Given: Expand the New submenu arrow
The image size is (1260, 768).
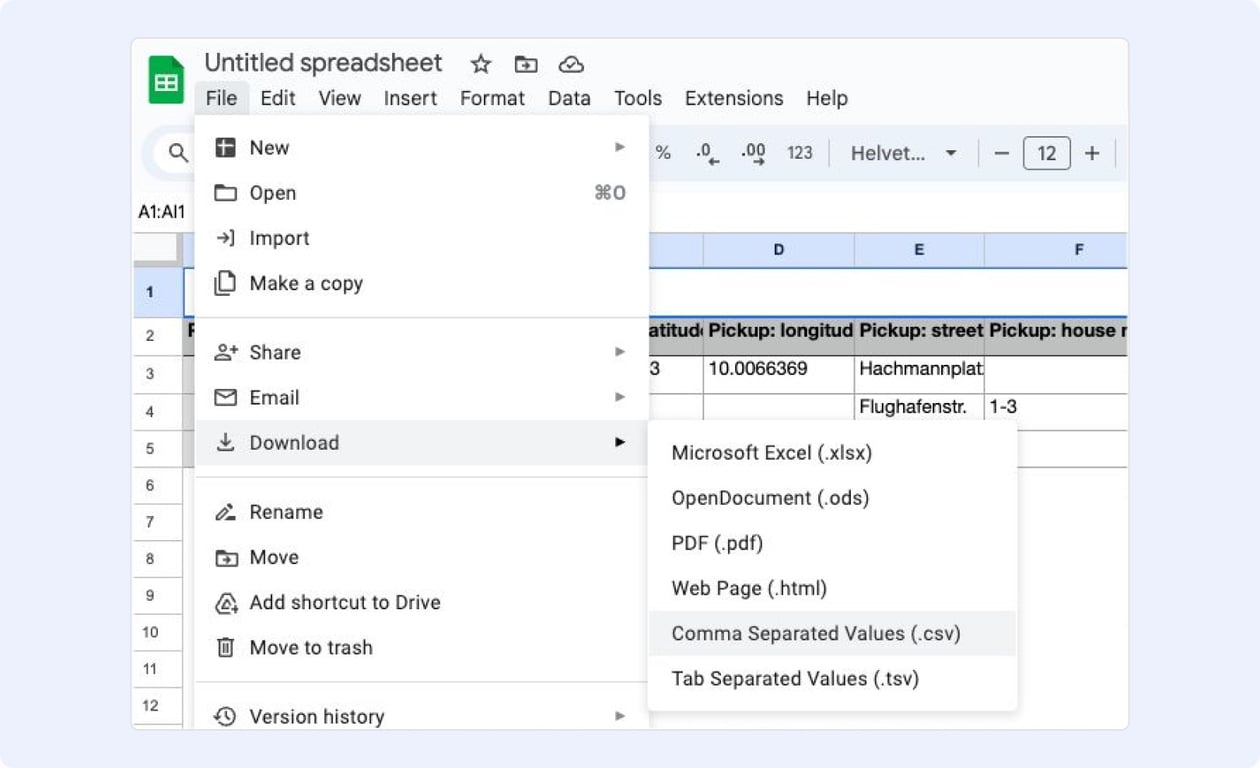Looking at the screenshot, I should click(620, 147).
